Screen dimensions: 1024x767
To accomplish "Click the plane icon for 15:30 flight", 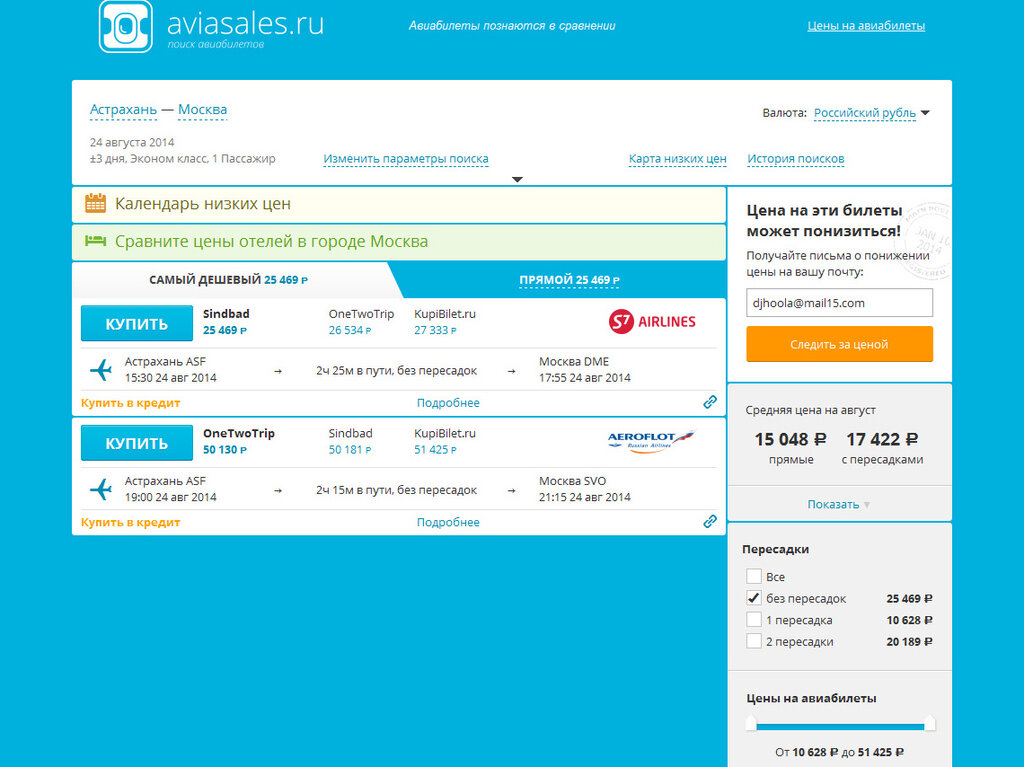I will 101,370.
